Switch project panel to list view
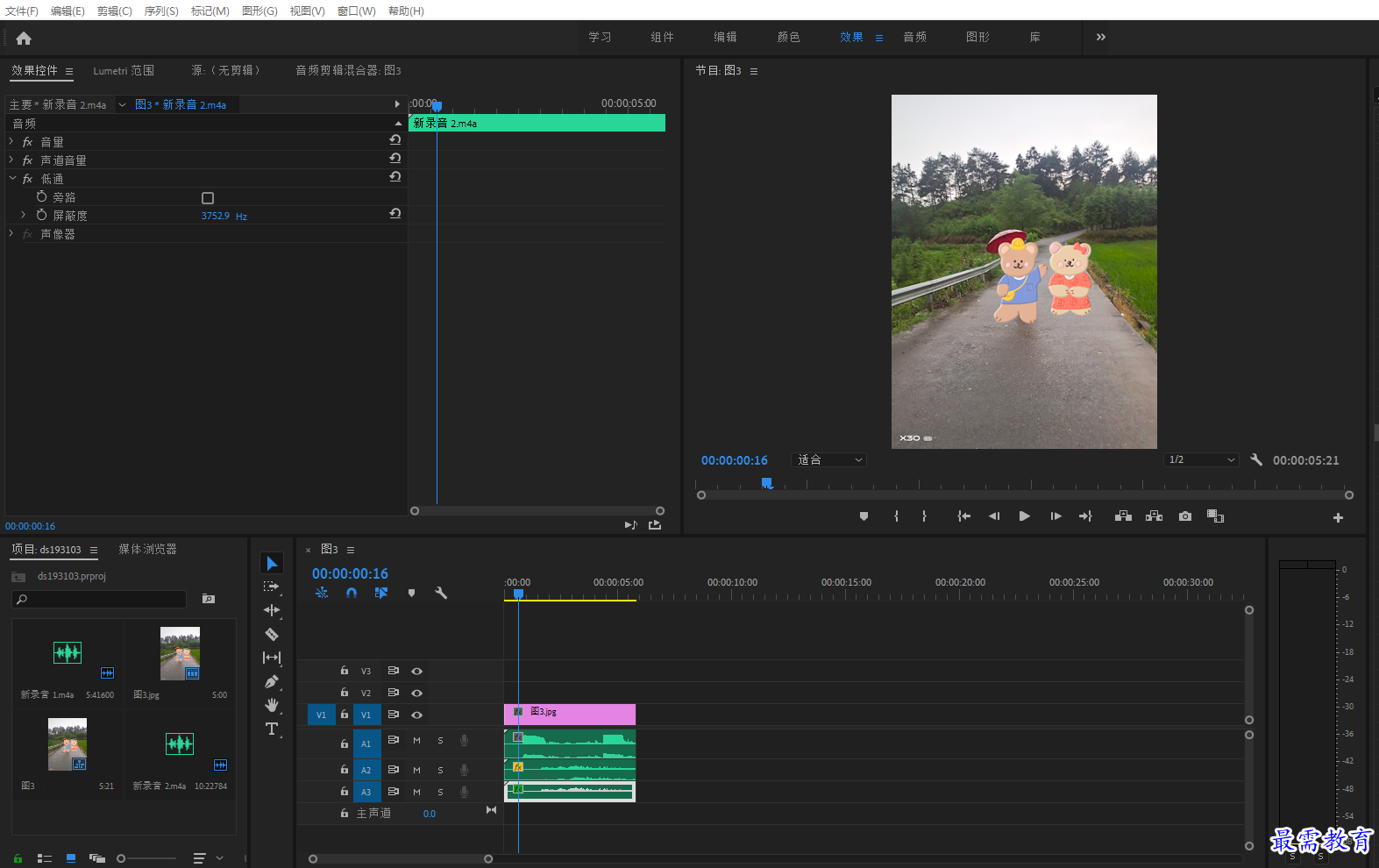 pos(45,858)
